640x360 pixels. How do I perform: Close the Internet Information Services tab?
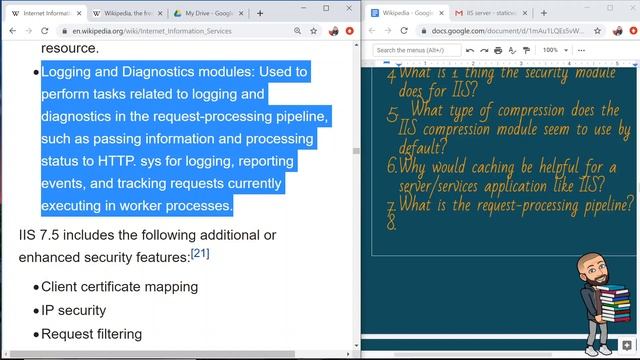79,13
